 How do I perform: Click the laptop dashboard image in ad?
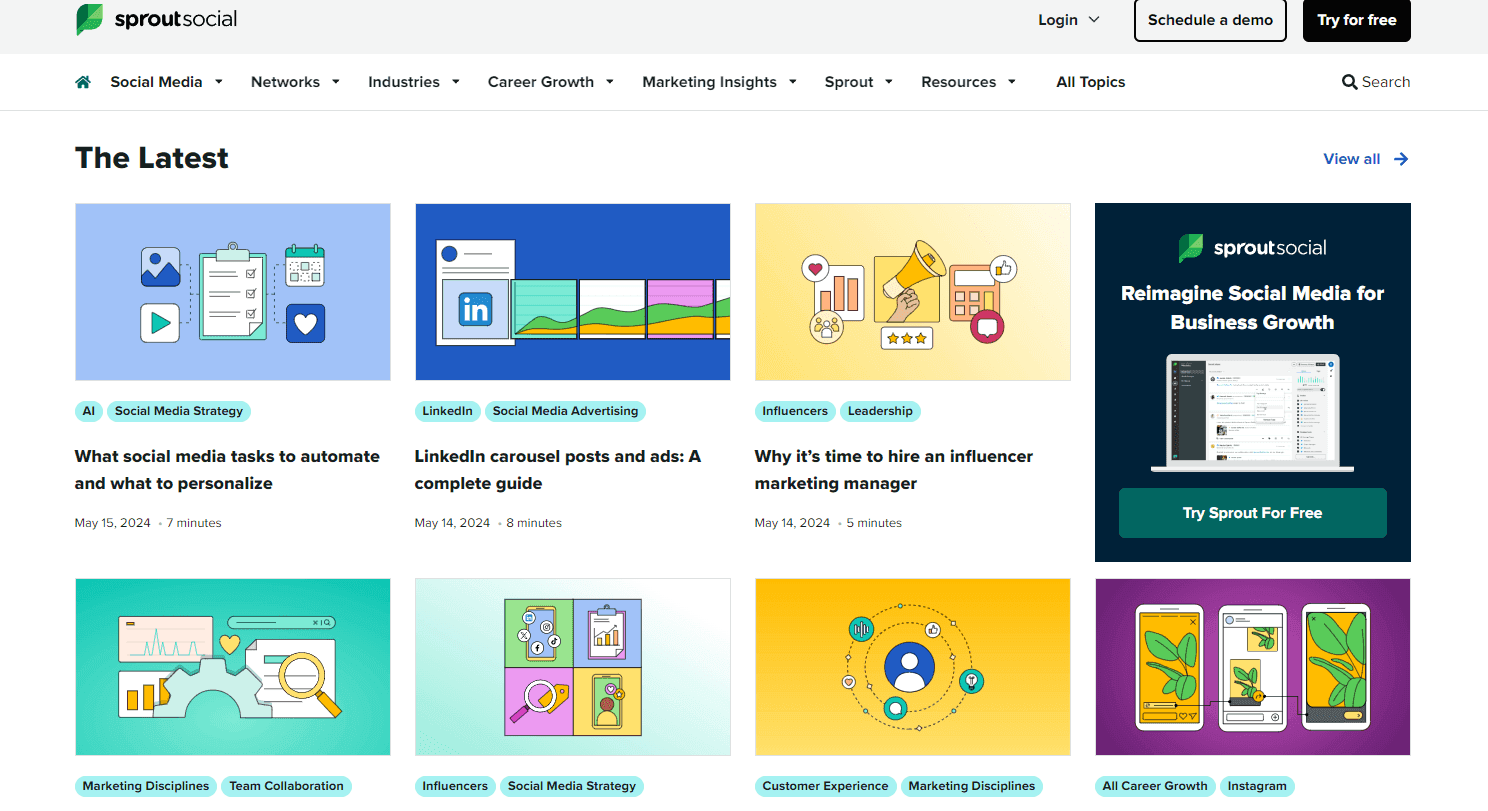tap(1253, 412)
